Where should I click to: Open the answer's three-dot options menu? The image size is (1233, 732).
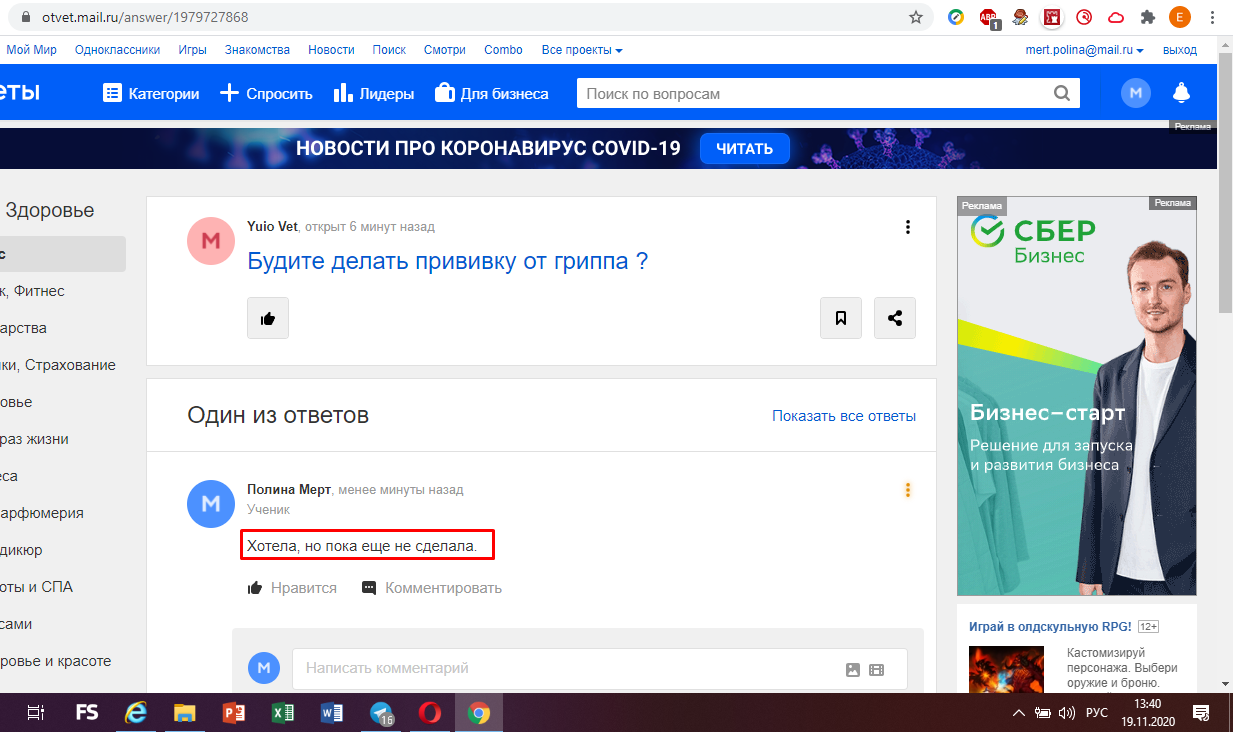point(908,490)
